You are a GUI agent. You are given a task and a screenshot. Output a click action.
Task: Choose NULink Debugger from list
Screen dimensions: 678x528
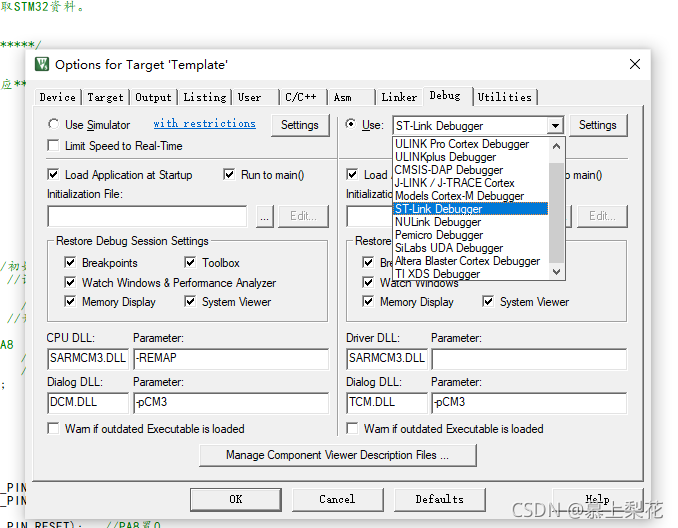pyautogui.click(x=470, y=221)
